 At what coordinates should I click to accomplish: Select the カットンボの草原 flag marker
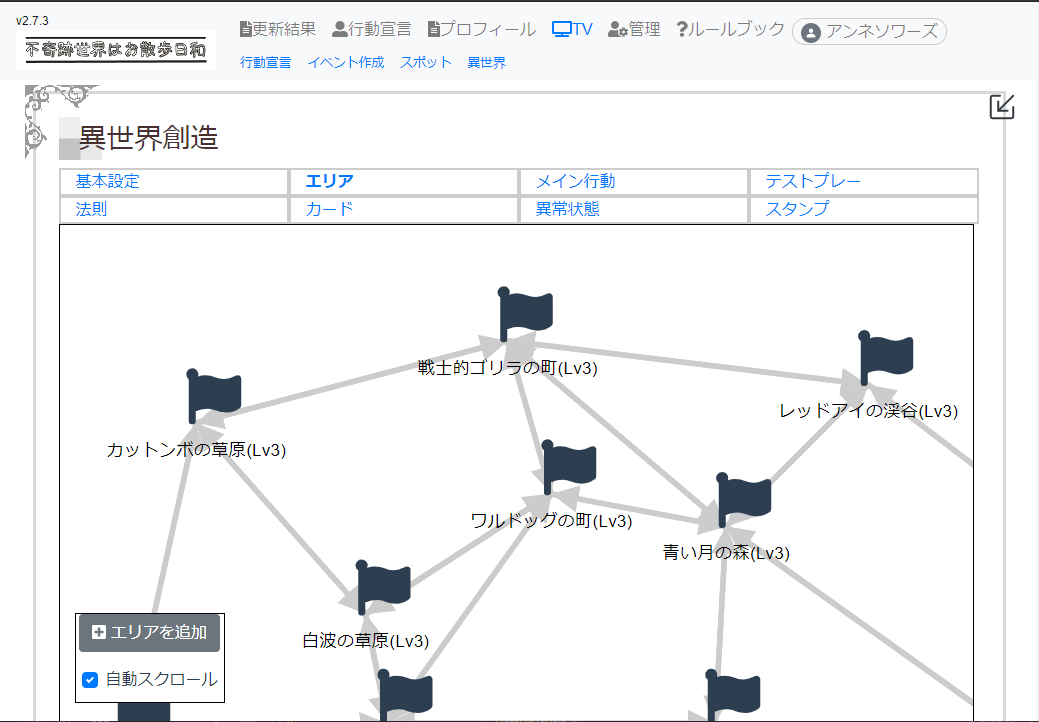(214, 397)
